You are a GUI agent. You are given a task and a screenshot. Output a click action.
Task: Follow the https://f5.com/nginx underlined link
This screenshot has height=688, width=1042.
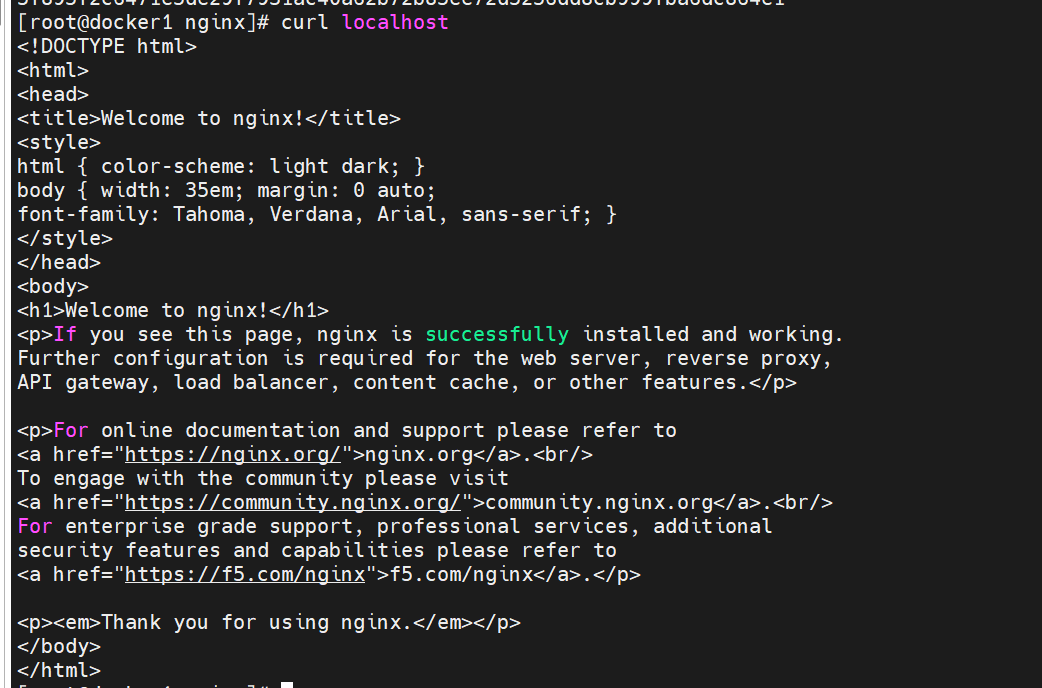(245, 574)
